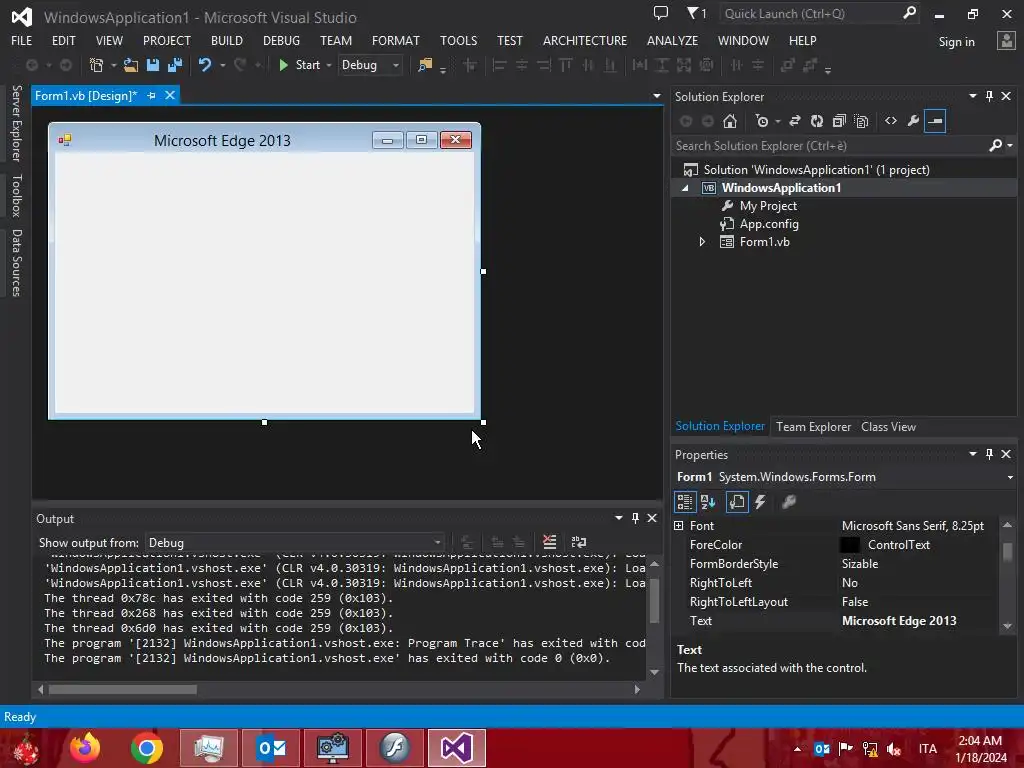This screenshot has width=1024, height=768.
Task: Collapse the WindowsApplication1 project node
Action: tap(685, 188)
